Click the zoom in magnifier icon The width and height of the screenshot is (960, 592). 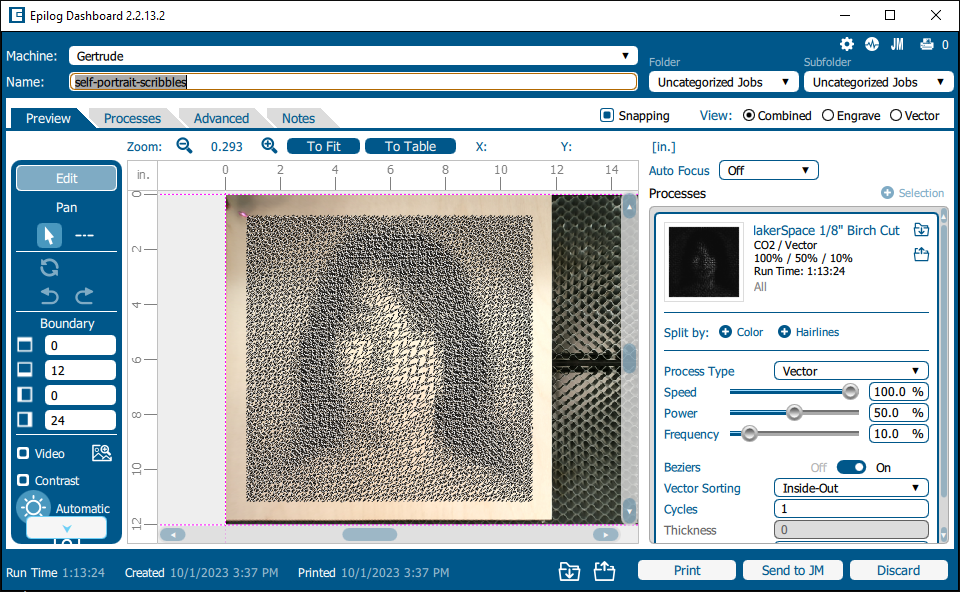[269, 146]
